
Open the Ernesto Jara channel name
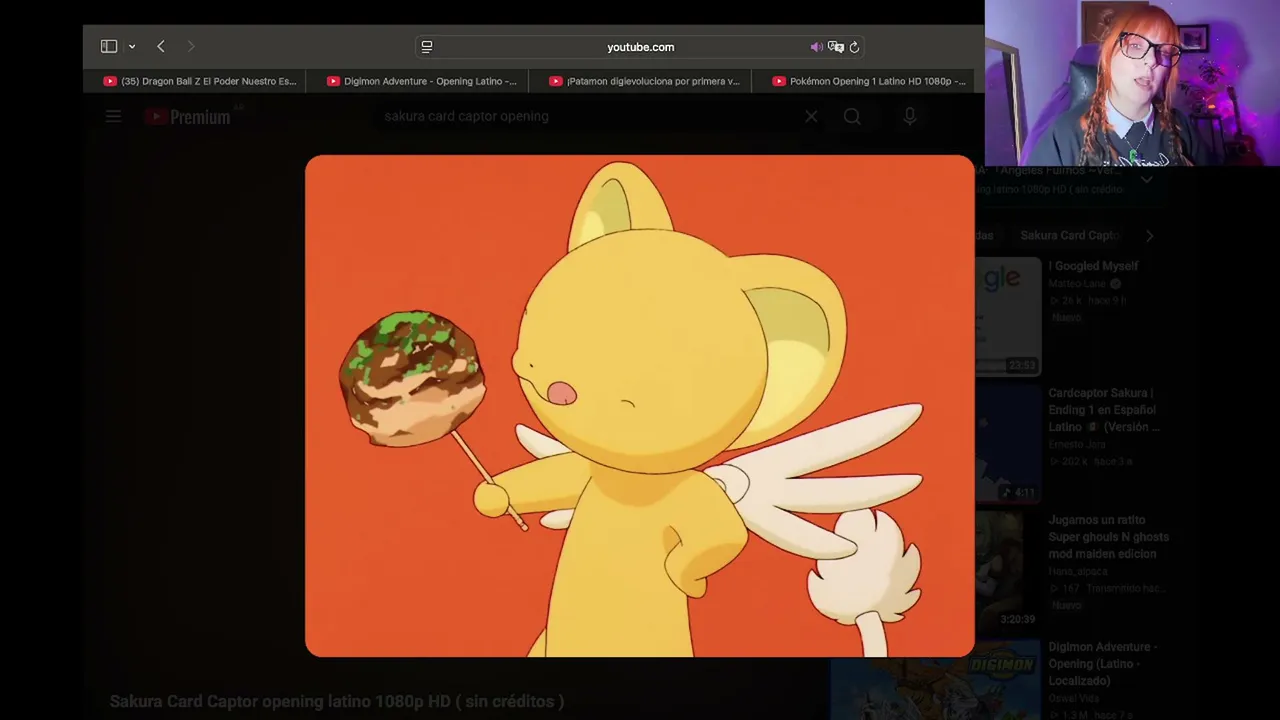pos(1076,444)
